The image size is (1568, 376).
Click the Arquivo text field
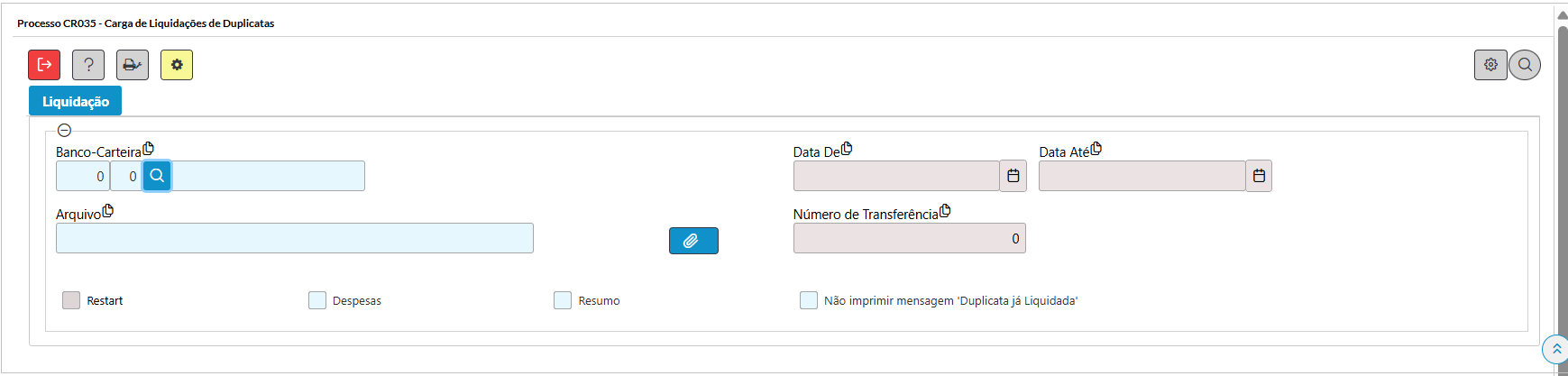295,238
